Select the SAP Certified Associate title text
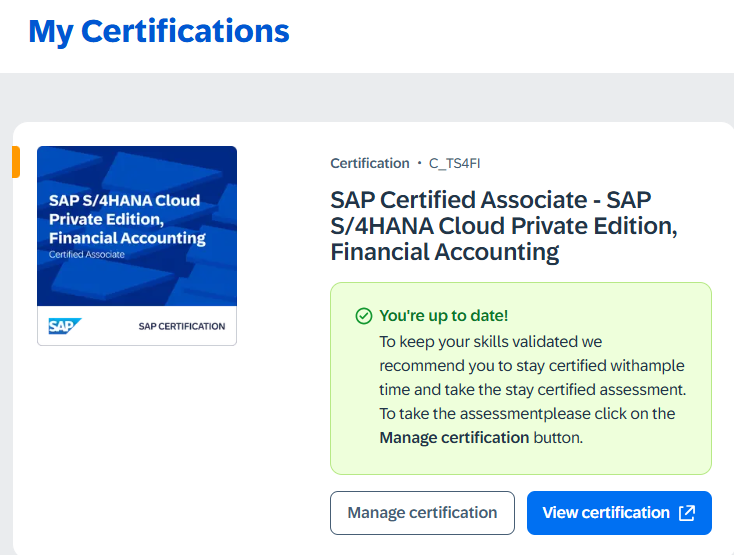The height and width of the screenshot is (555, 734). click(x=504, y=226)
